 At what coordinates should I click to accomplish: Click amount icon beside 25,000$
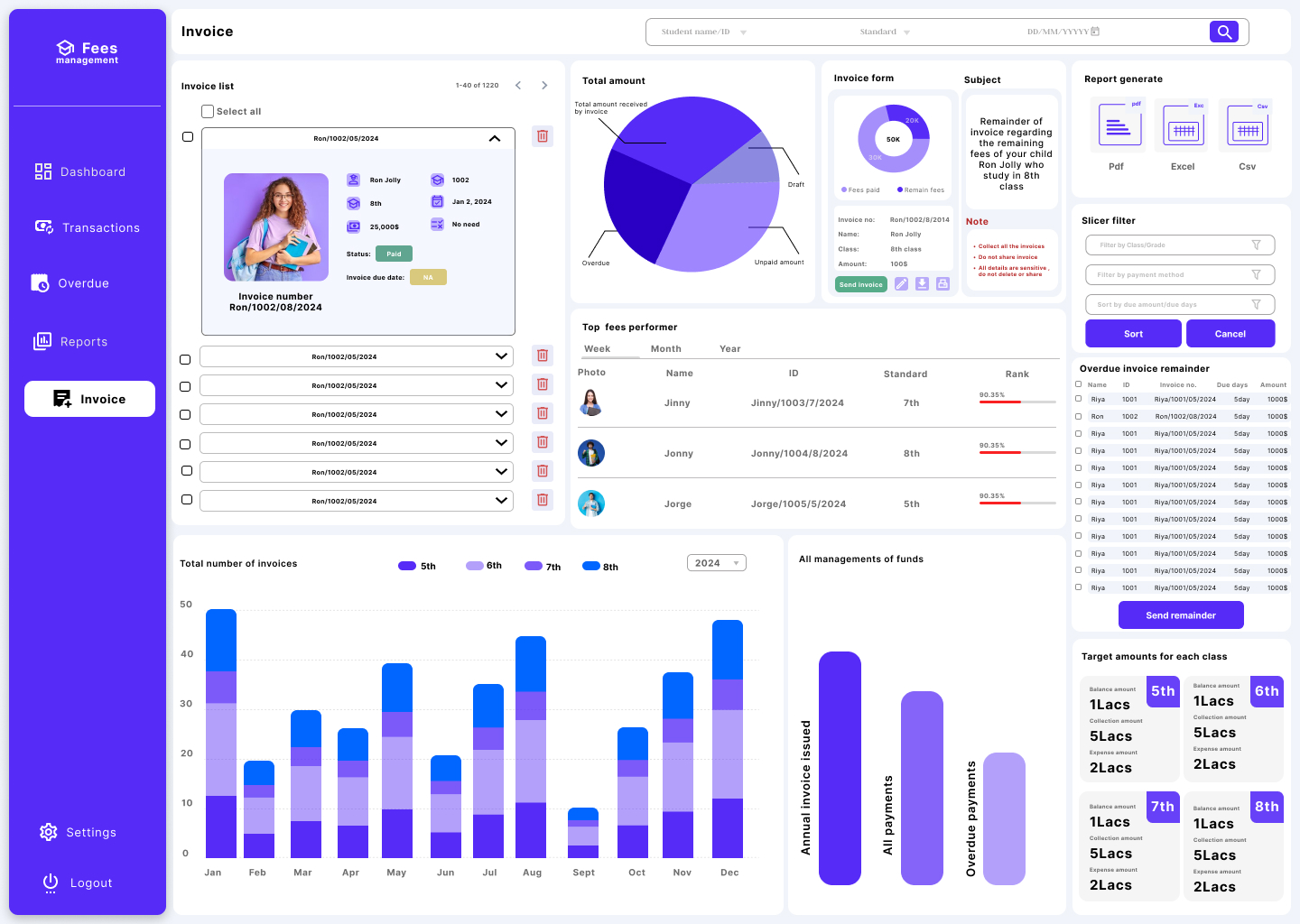354,226
